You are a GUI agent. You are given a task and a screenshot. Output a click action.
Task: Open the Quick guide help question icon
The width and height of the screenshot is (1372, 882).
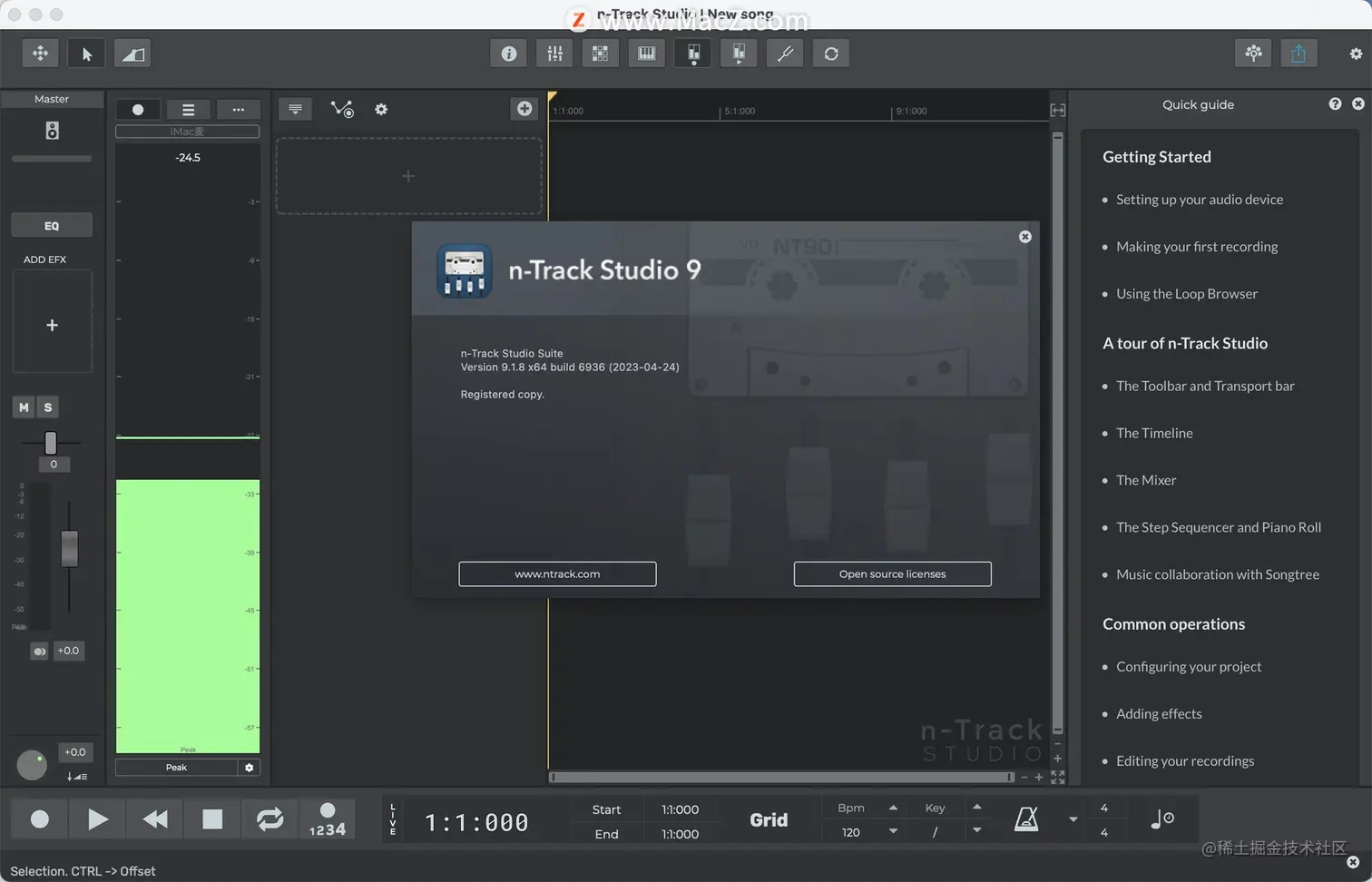coord(1335,104)
